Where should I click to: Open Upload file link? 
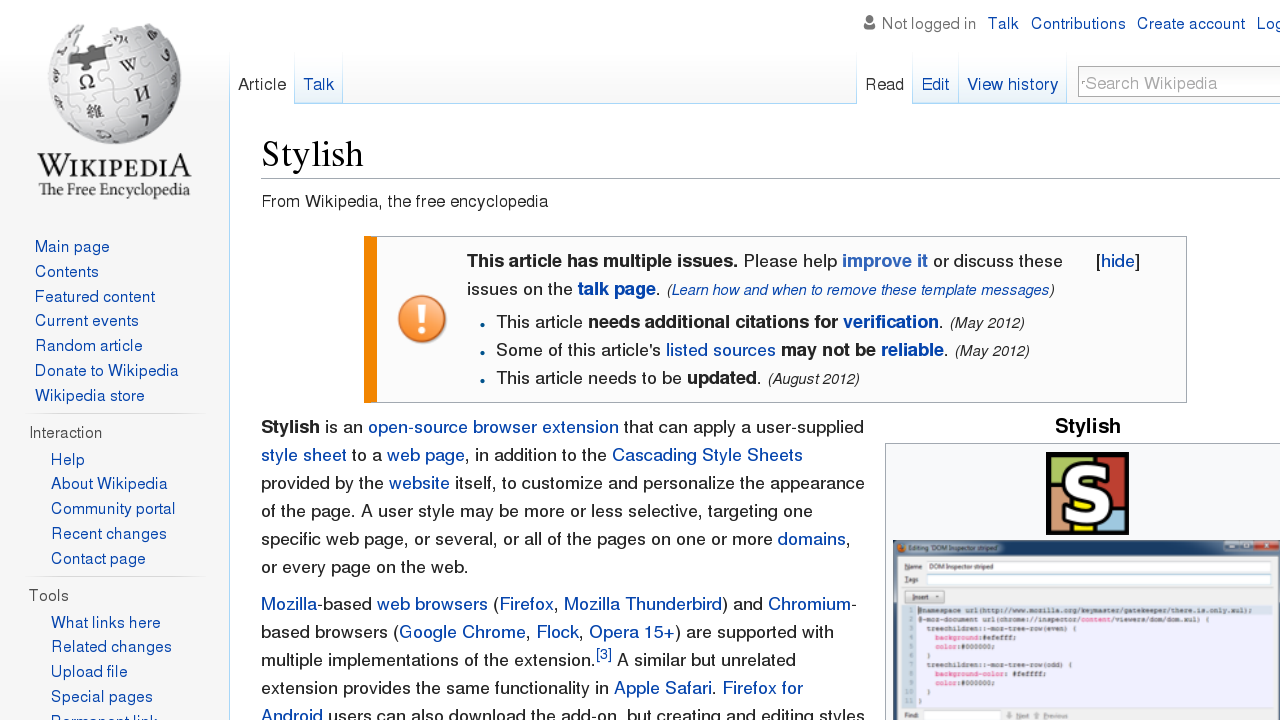(x=89, y=672)
